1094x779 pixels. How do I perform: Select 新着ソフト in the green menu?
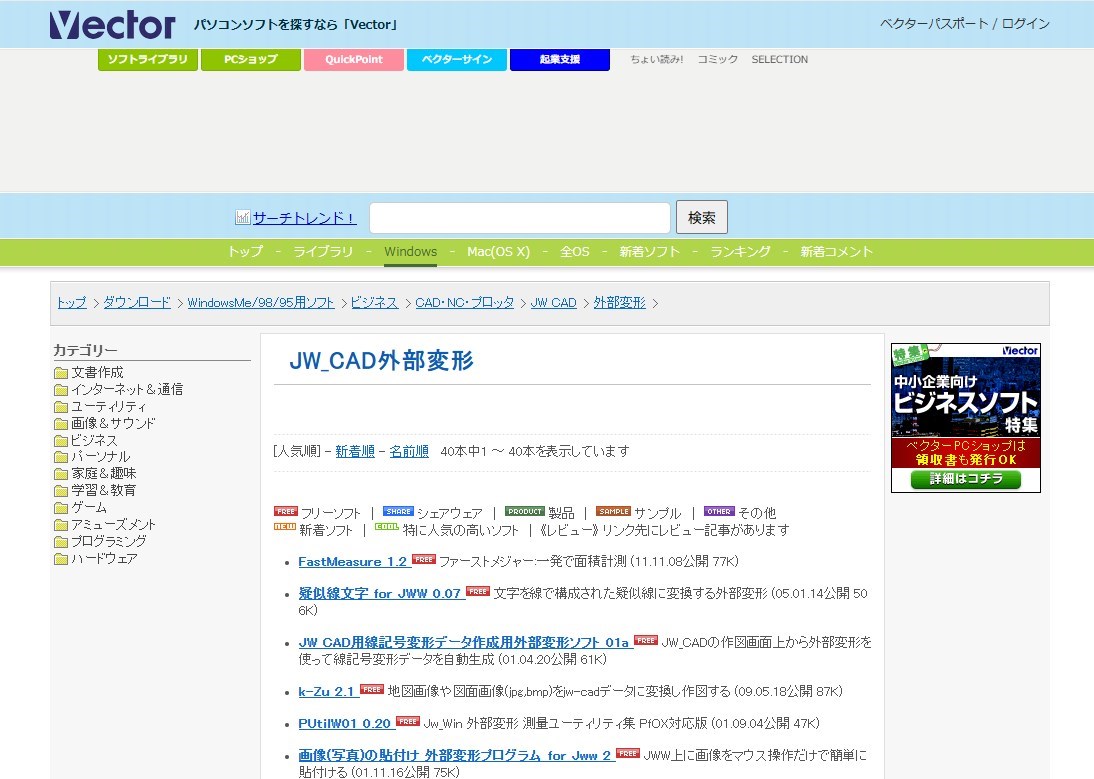[x=649, y=252]
